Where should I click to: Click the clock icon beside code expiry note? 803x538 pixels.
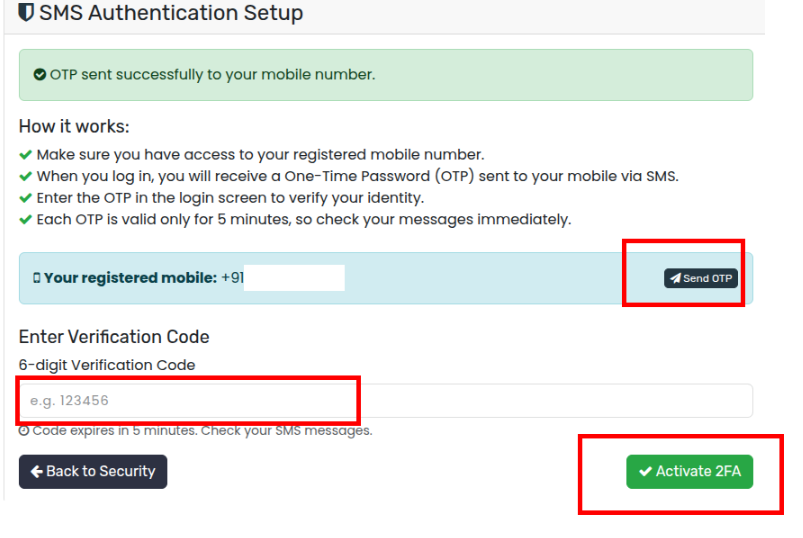tap(24, 431)
